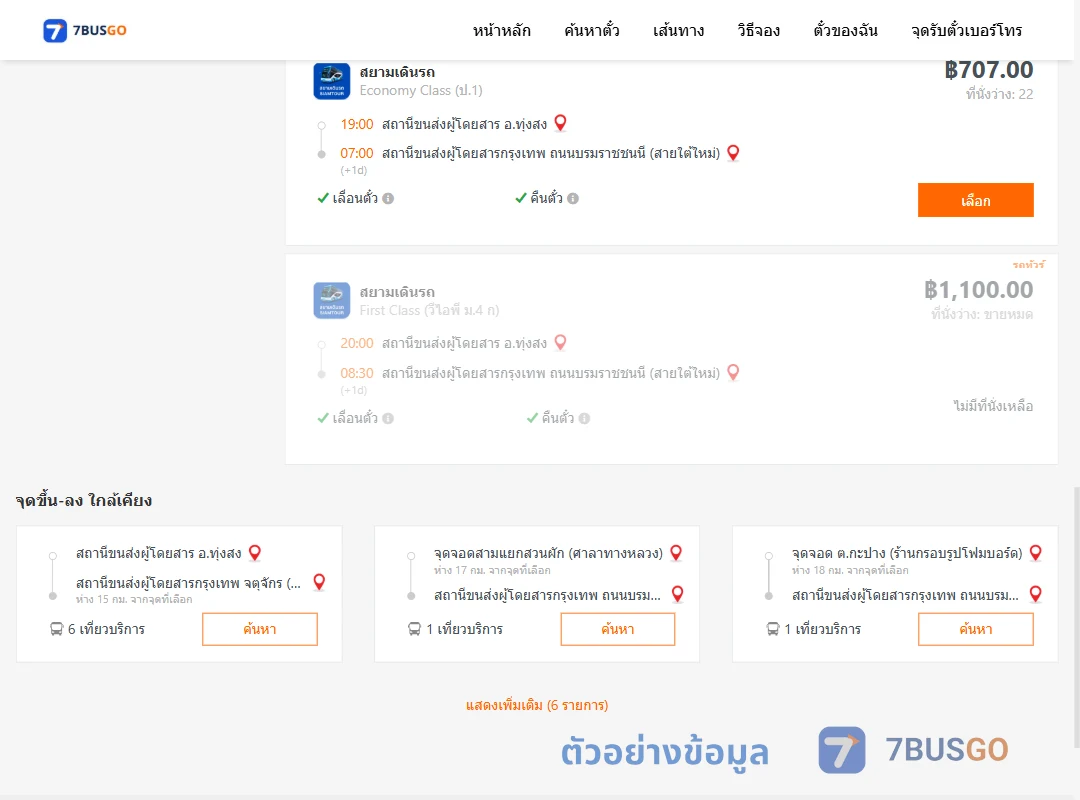1080x800 pixels.
Task: Click the 7BUSGO logo in the header
Action: [85, 30]
